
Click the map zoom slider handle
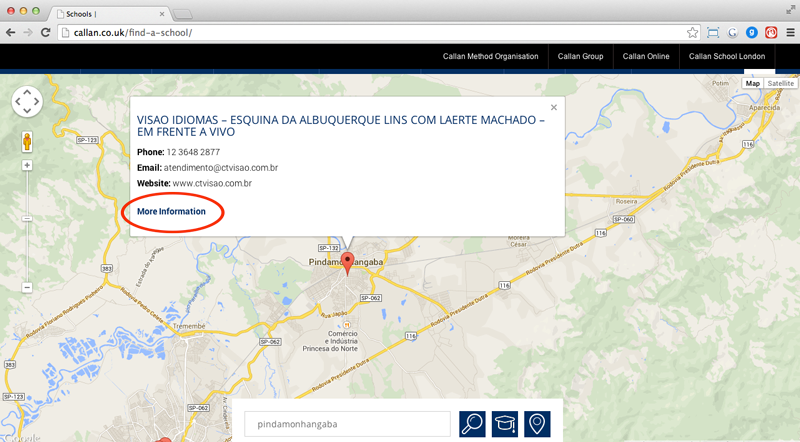click(x=27, y=218)
